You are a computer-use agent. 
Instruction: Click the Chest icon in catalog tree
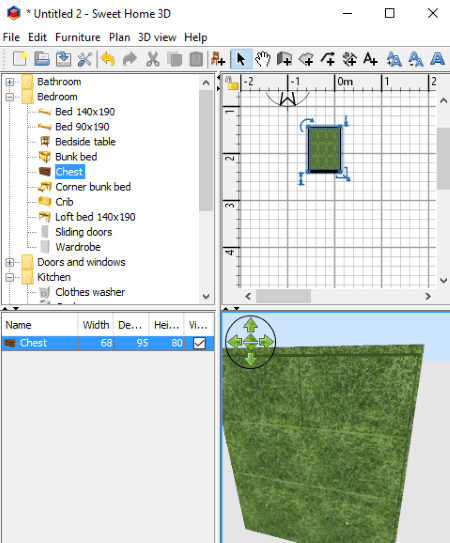pos(45,172)
